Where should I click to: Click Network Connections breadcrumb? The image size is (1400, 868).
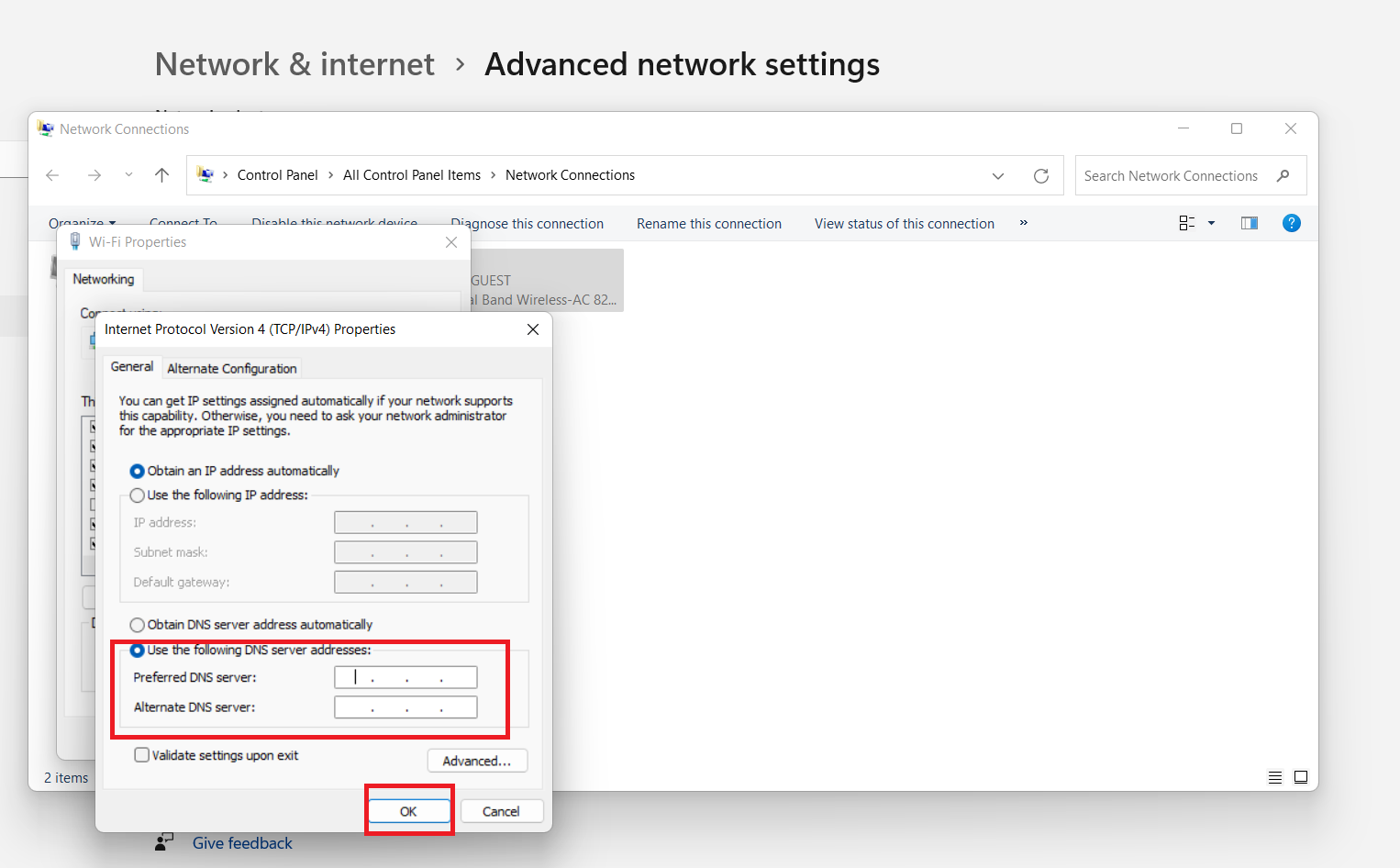[x=570, y=175]
